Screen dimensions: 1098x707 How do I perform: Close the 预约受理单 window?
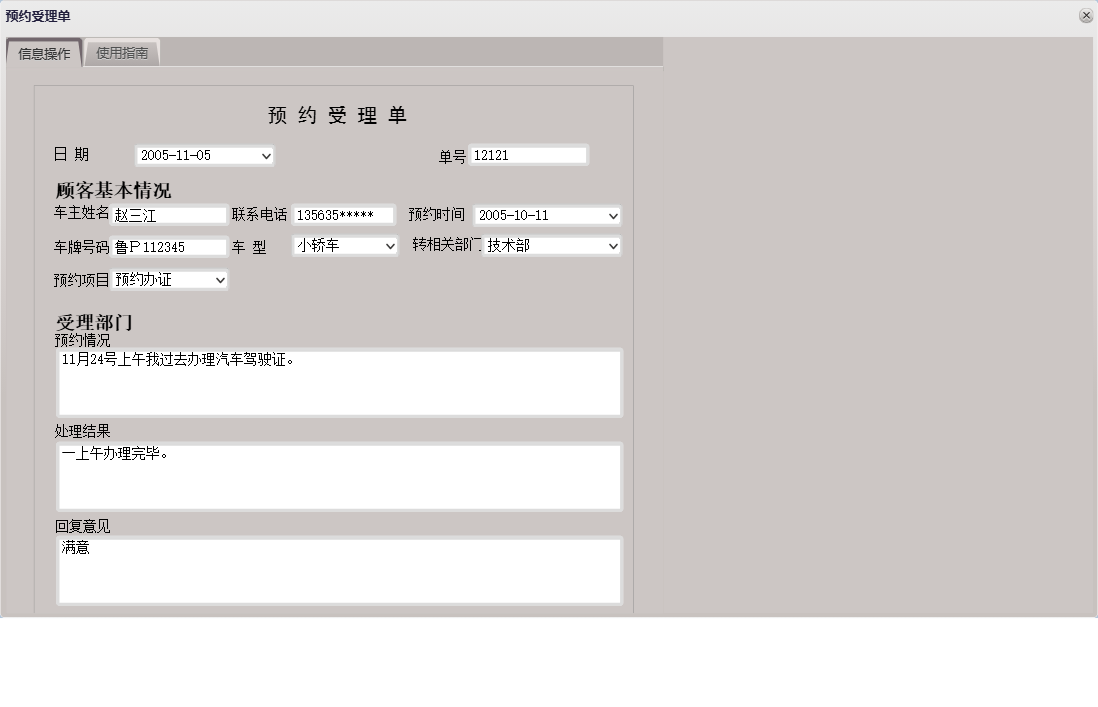point(1086,15)
